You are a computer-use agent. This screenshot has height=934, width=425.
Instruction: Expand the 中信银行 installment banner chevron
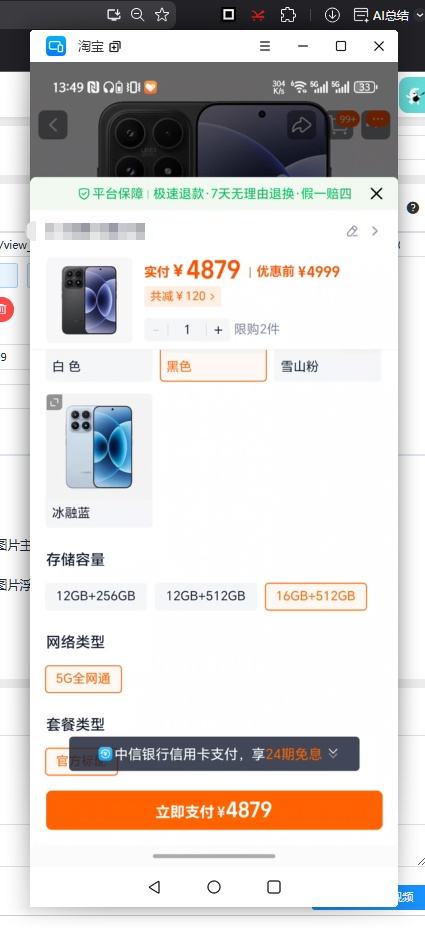click(333, 753)
